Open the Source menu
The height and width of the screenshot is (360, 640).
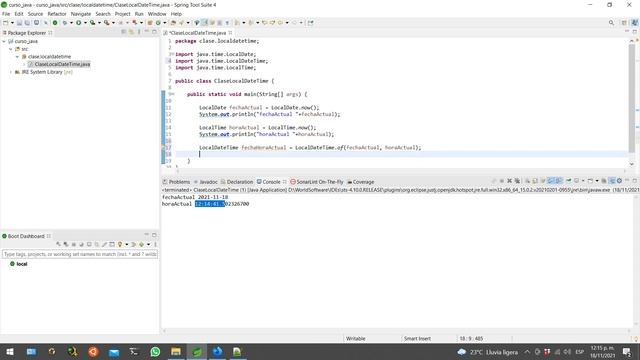coord(35,14)
